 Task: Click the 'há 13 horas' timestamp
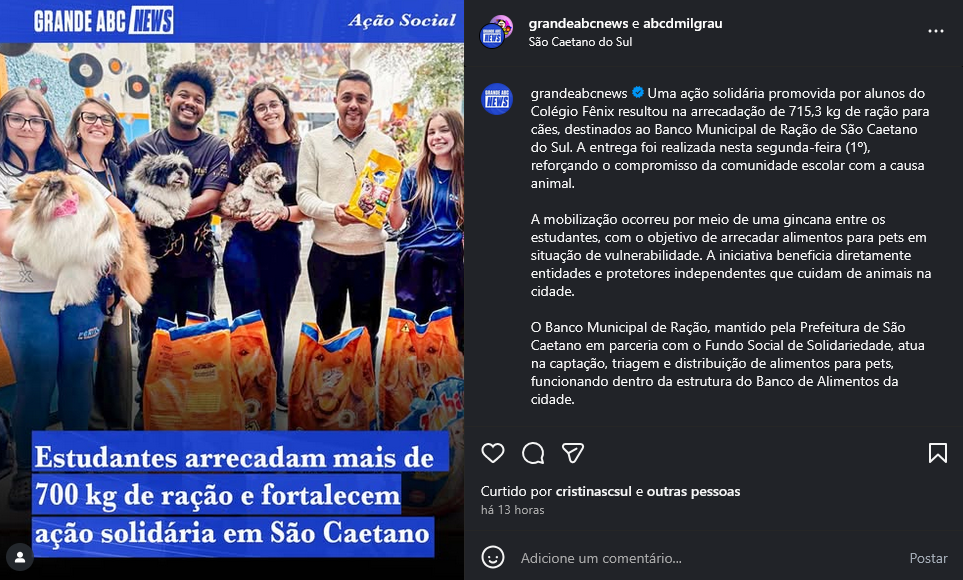coord(512,510)
